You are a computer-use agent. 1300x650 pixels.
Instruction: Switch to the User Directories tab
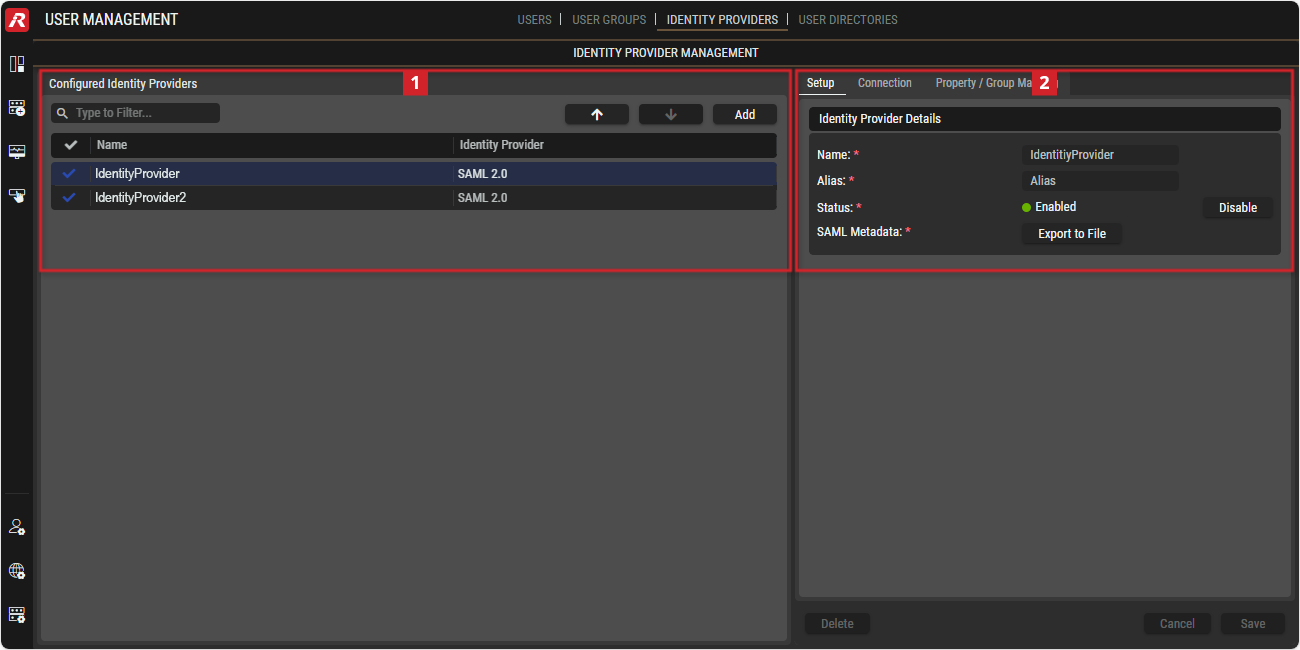[x=848, y=20]
